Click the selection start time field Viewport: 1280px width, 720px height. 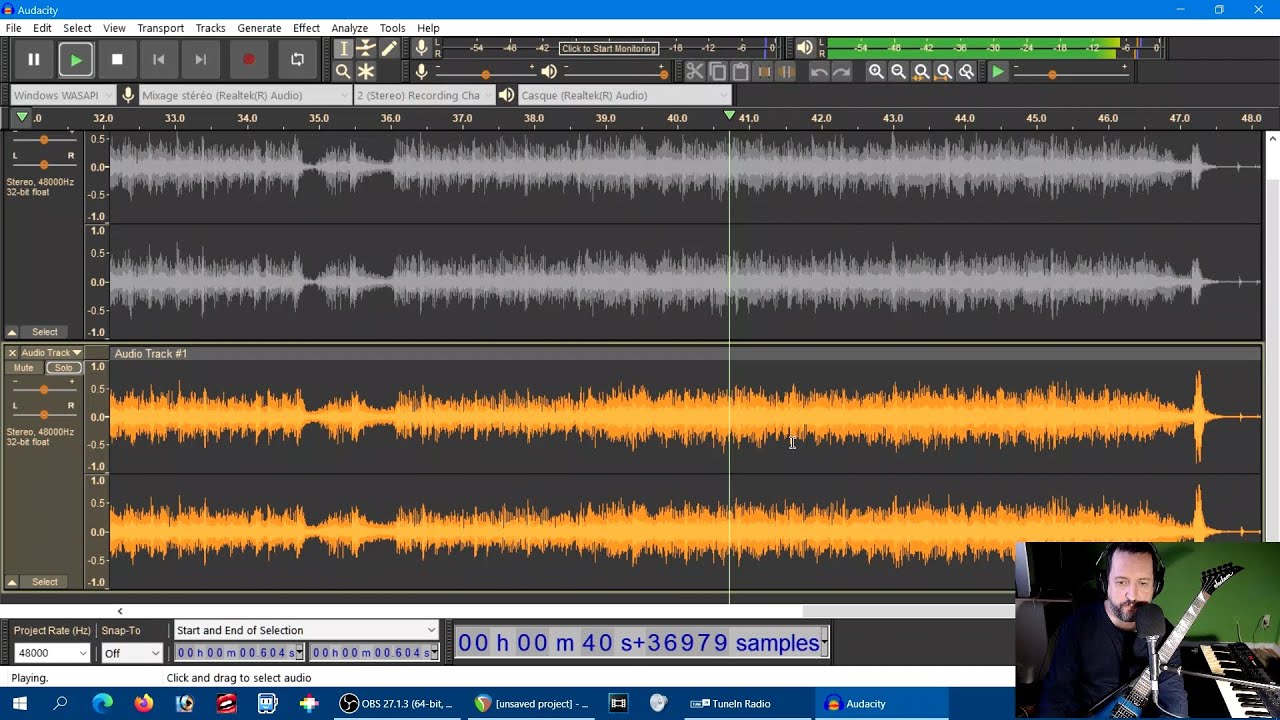coord(240,653)
